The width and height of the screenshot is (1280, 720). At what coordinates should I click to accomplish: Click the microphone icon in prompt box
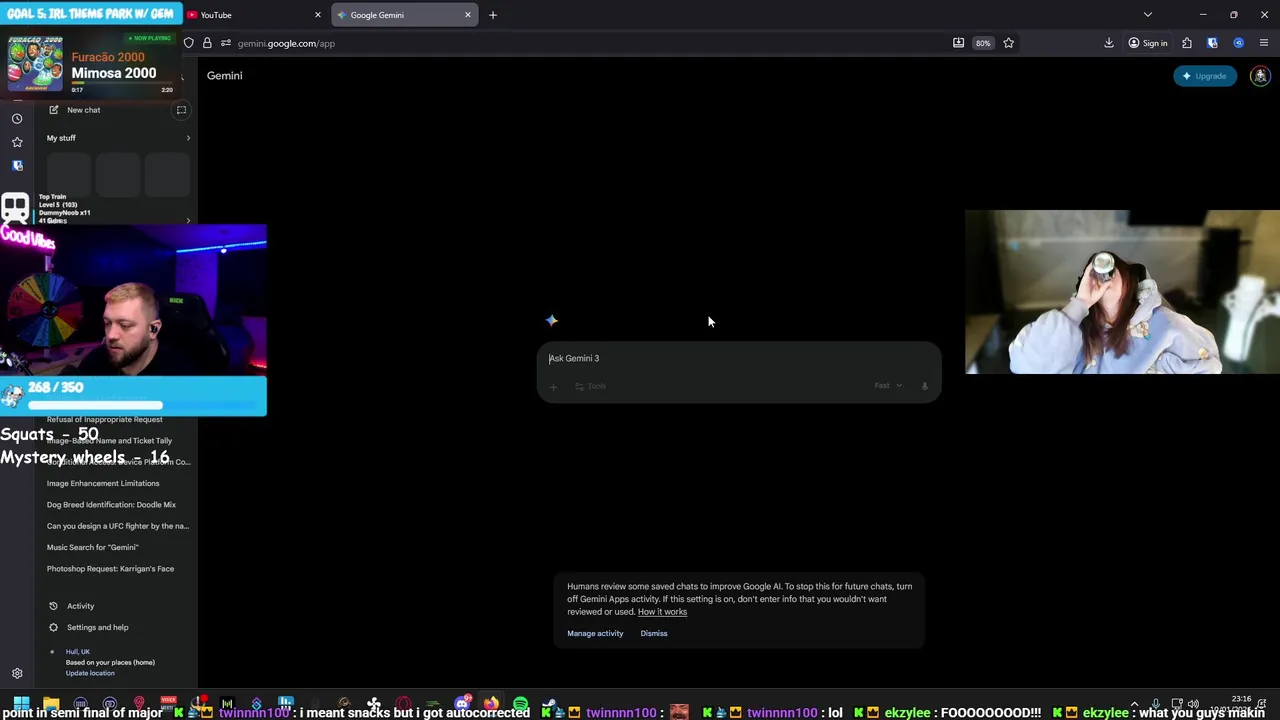coord(924,386)
